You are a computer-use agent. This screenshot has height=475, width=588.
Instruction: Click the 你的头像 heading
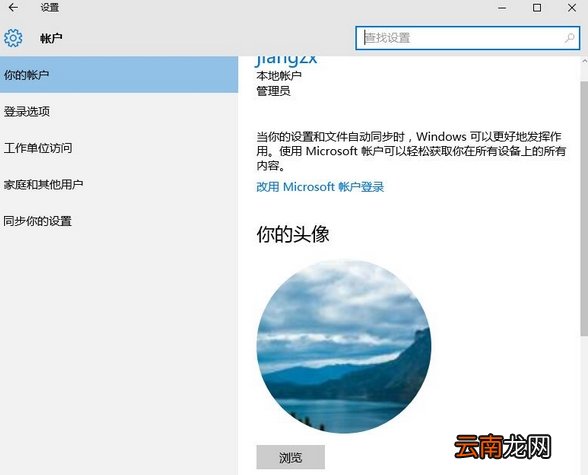[293, 234]
